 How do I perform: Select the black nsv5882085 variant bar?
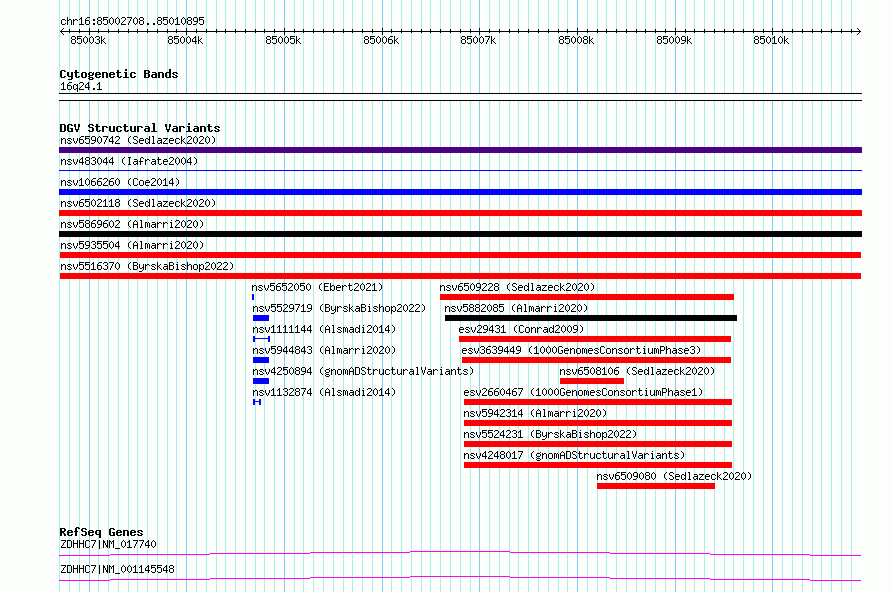click(591, 318)
